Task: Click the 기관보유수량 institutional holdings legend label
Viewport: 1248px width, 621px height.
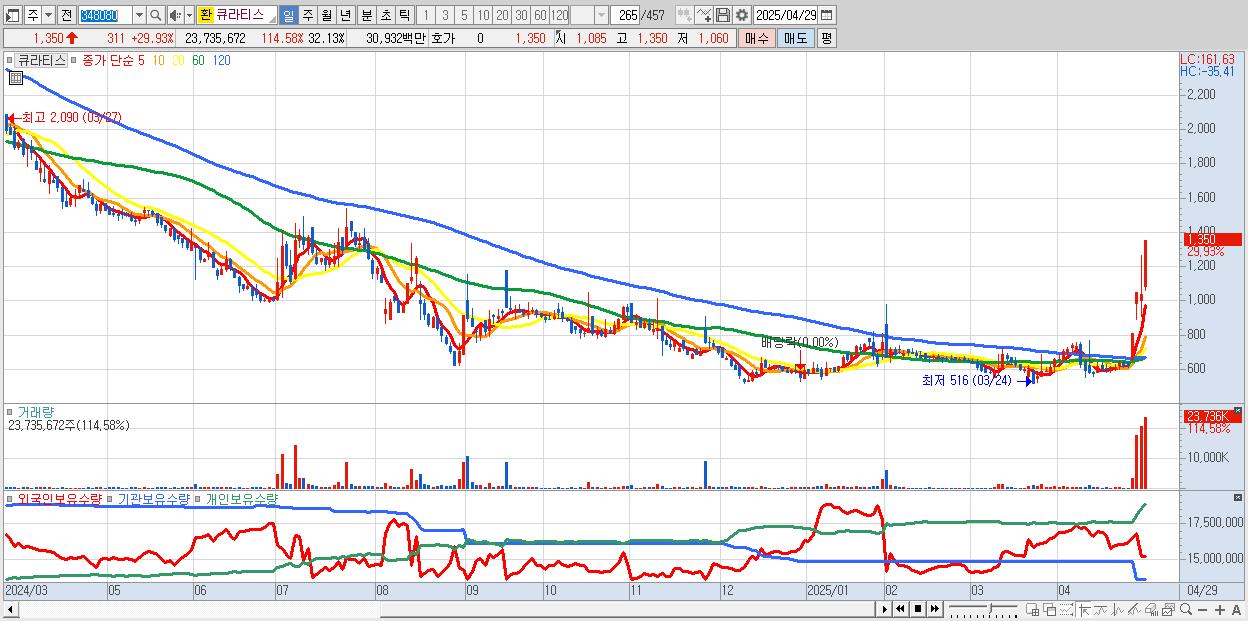Action: [154, 498]
